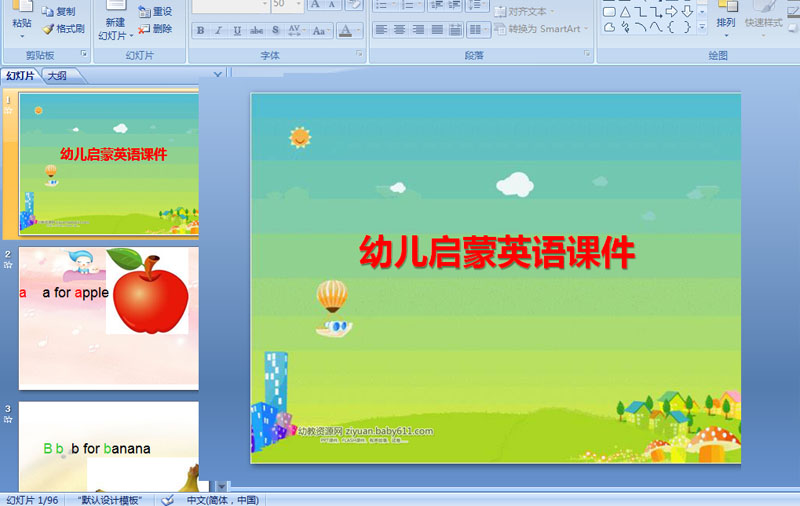Switch to the Outline (大纲) tab
Image resolution: width=800 pixels, height=506 pixels.
[57, 76]
